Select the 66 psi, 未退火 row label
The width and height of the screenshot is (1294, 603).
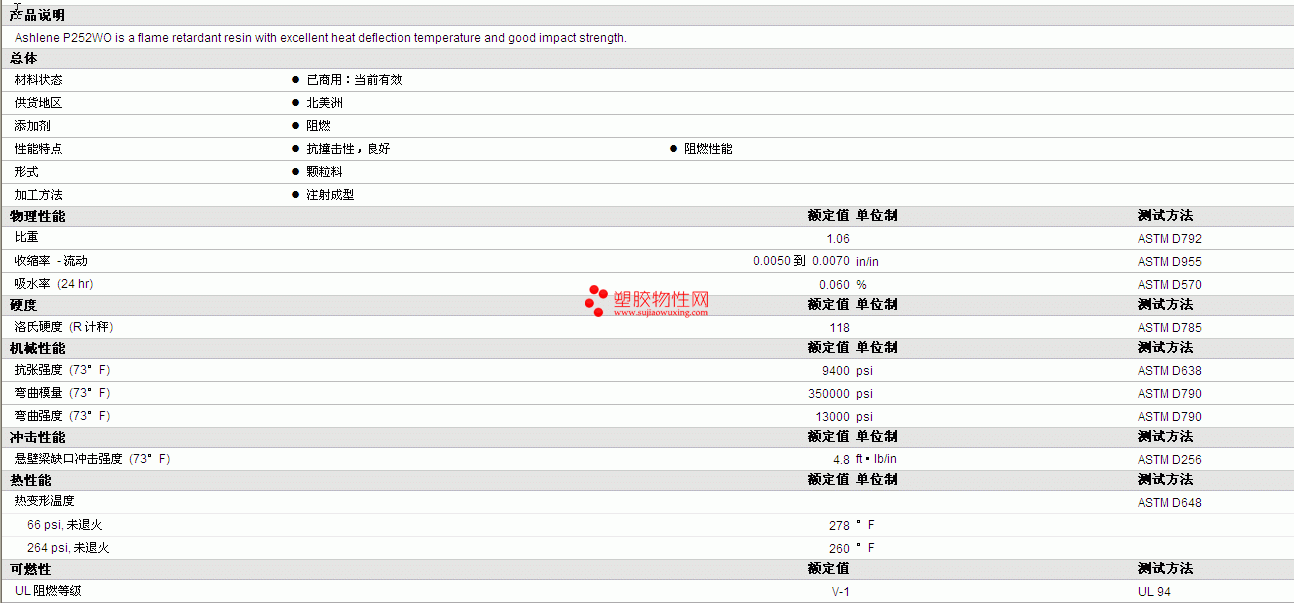pyautogui.click(x=65, y=525)
